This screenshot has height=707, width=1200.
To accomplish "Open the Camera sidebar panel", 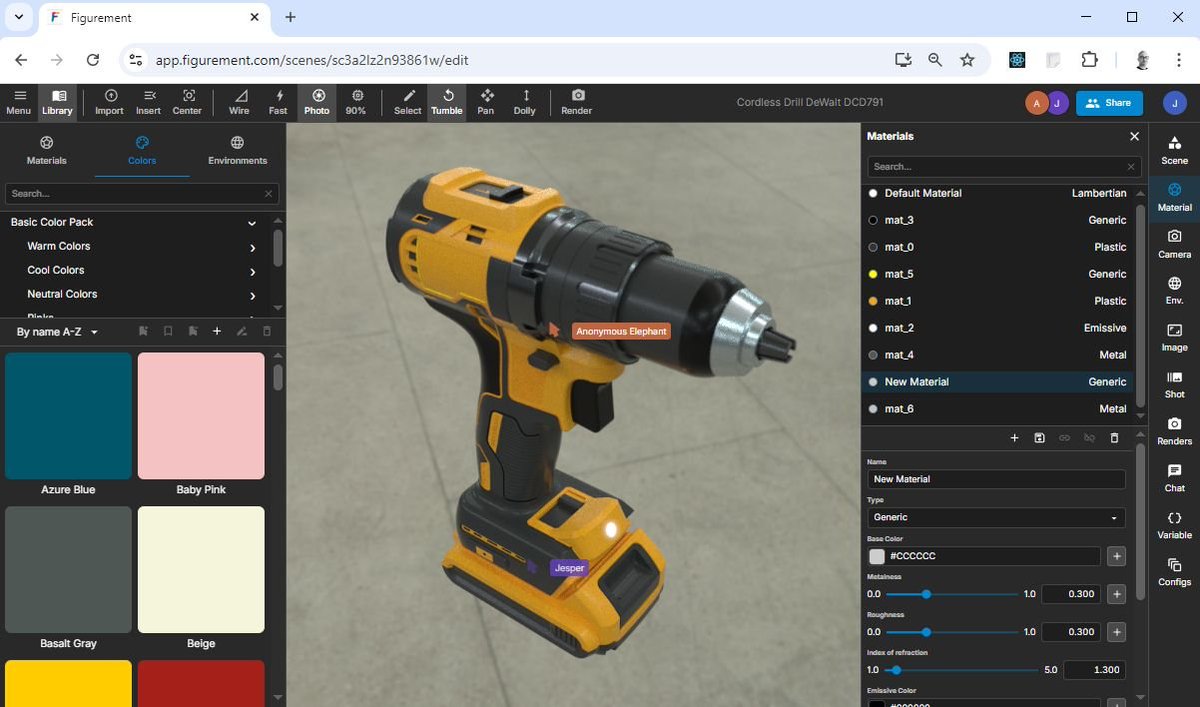I will [1174, 243].
